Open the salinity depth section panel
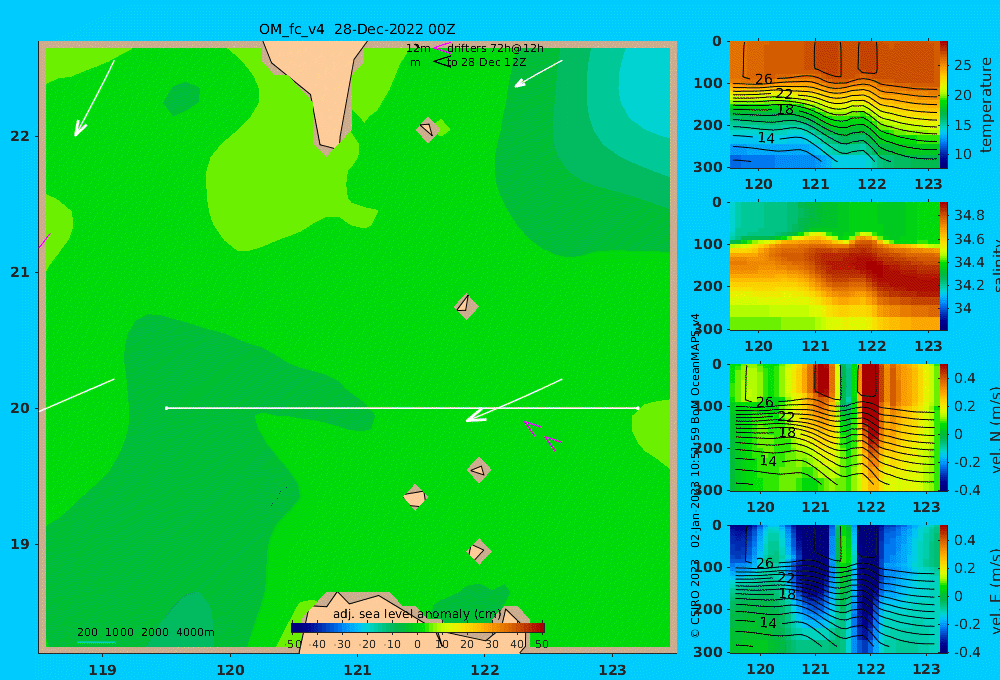Image resolution: width=1000 pixels, height=680 pixels. click(x=834, y=266)
